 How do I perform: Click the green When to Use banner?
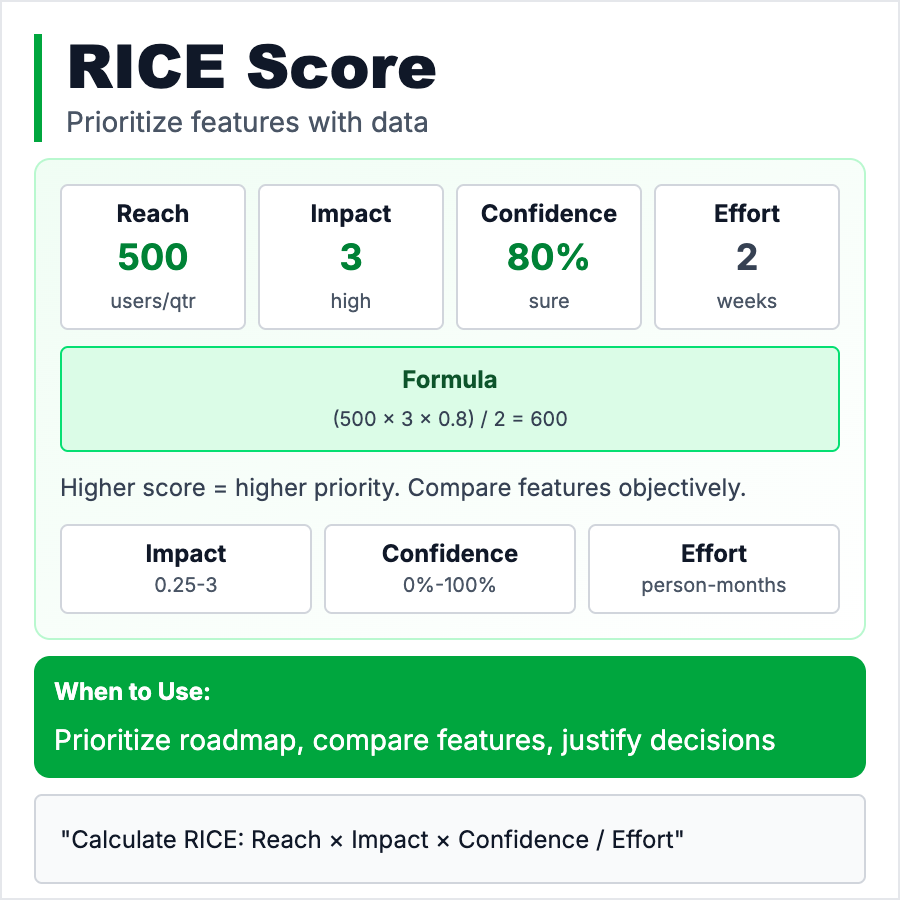pos(450,717)
